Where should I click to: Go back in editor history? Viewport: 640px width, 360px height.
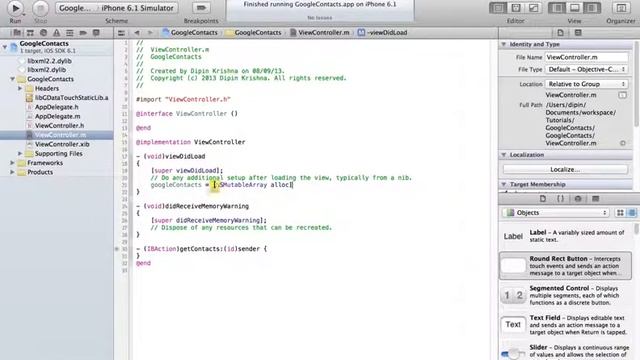137,33
